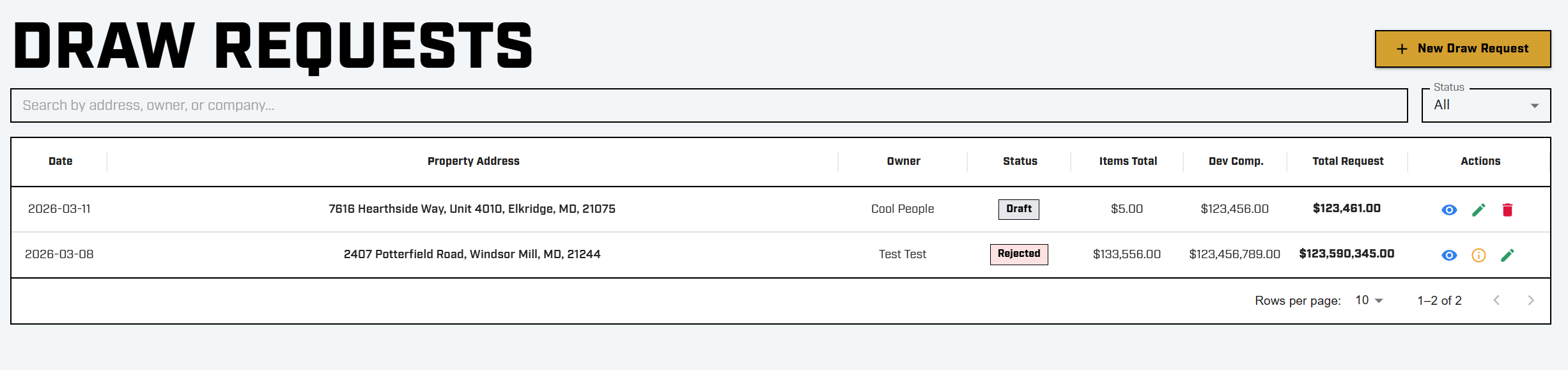
Task: Sort by the Owner column header
Action: click(903, 161)
